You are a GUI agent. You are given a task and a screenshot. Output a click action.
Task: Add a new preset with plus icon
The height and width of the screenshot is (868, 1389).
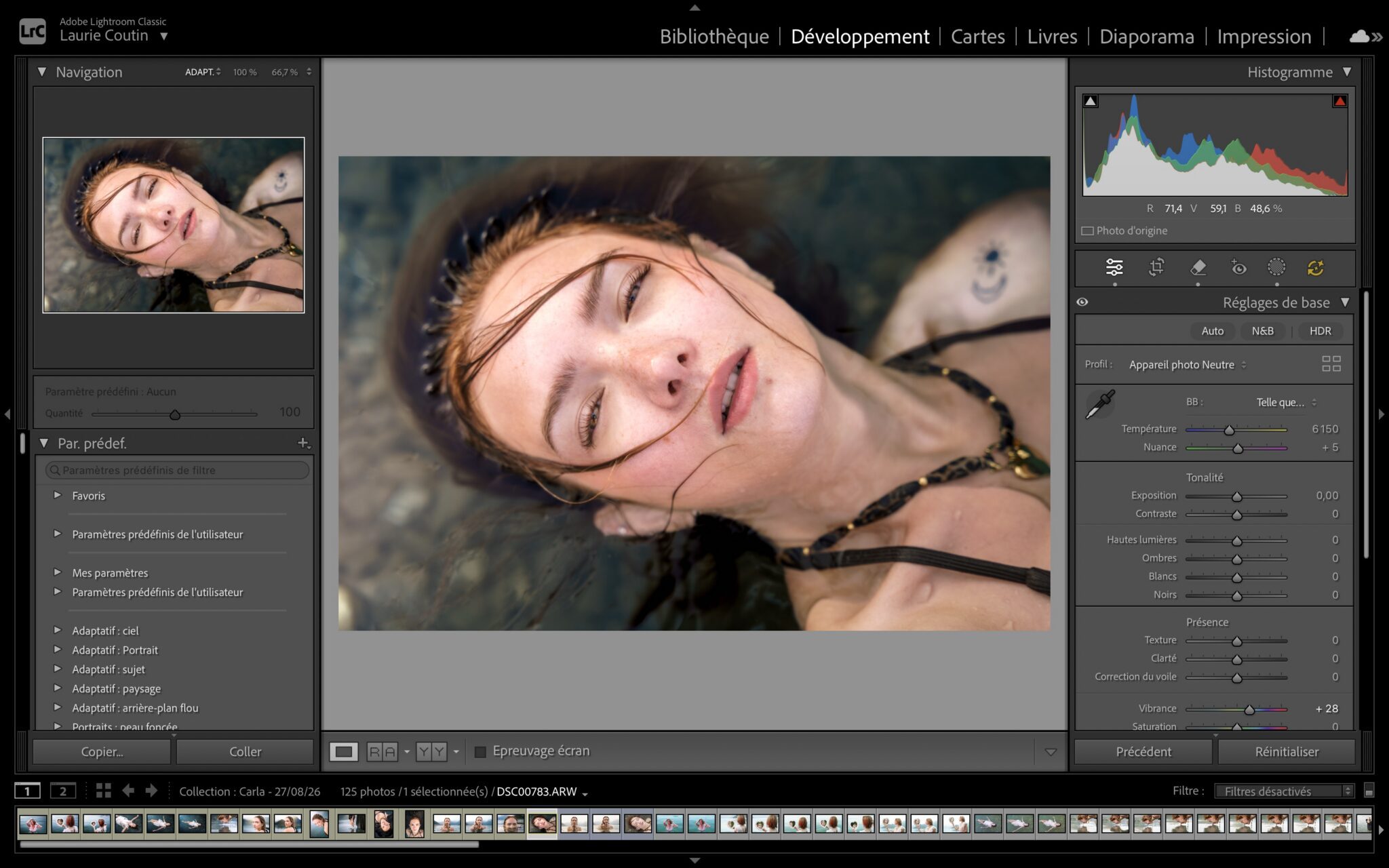pyautogui.click(x=303, y=443)
